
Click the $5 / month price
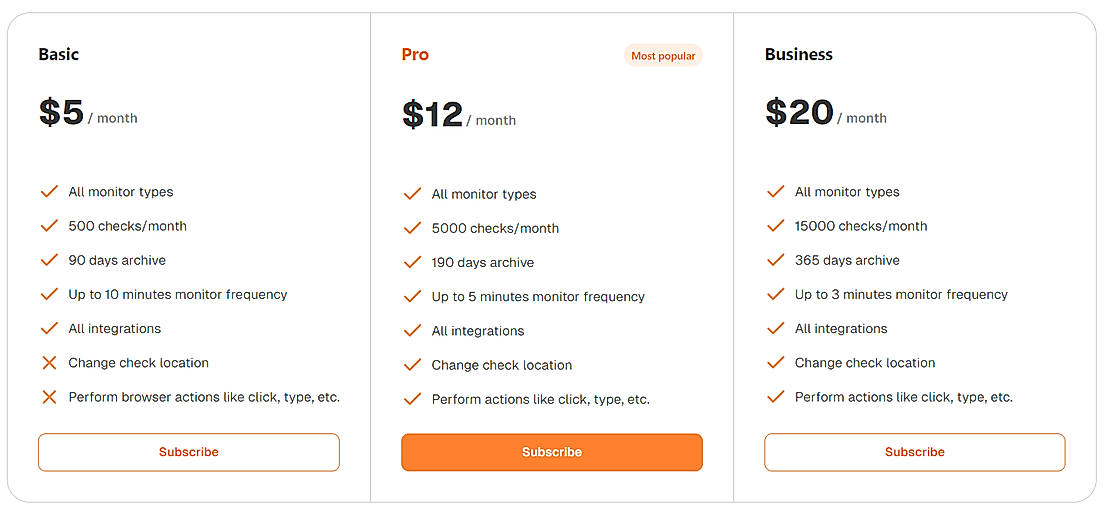[x=88, y=114]
